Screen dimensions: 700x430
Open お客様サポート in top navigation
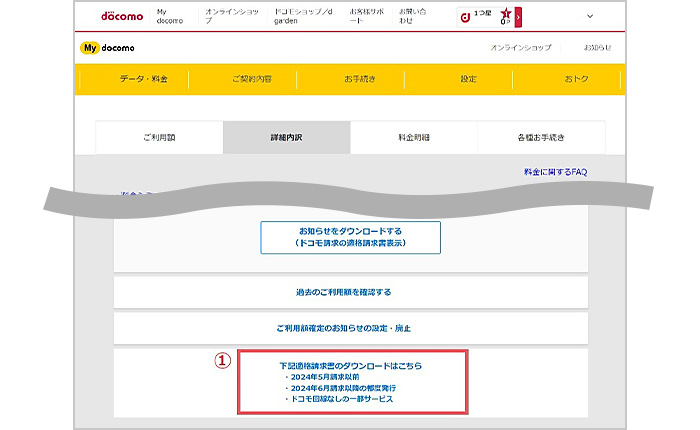point(367,16)
